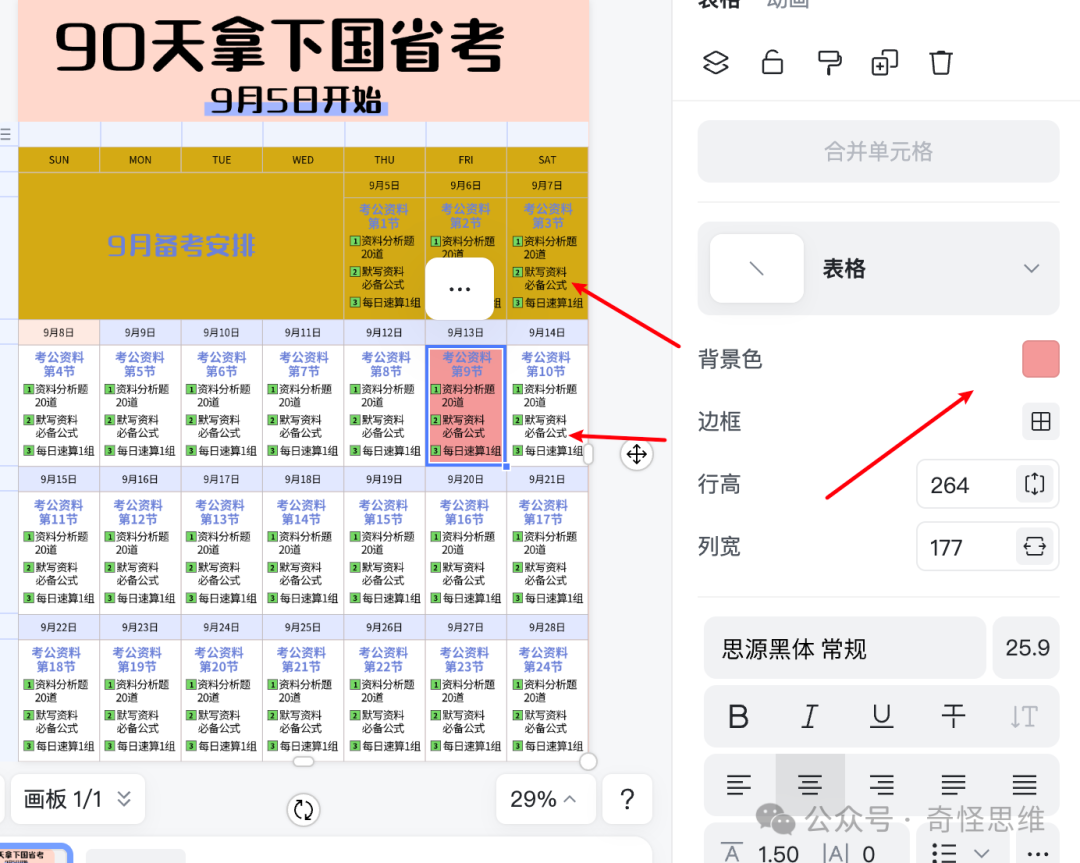Select the 第24节 schedule cell
This screenshot has width=1080, height=863.
547,700
